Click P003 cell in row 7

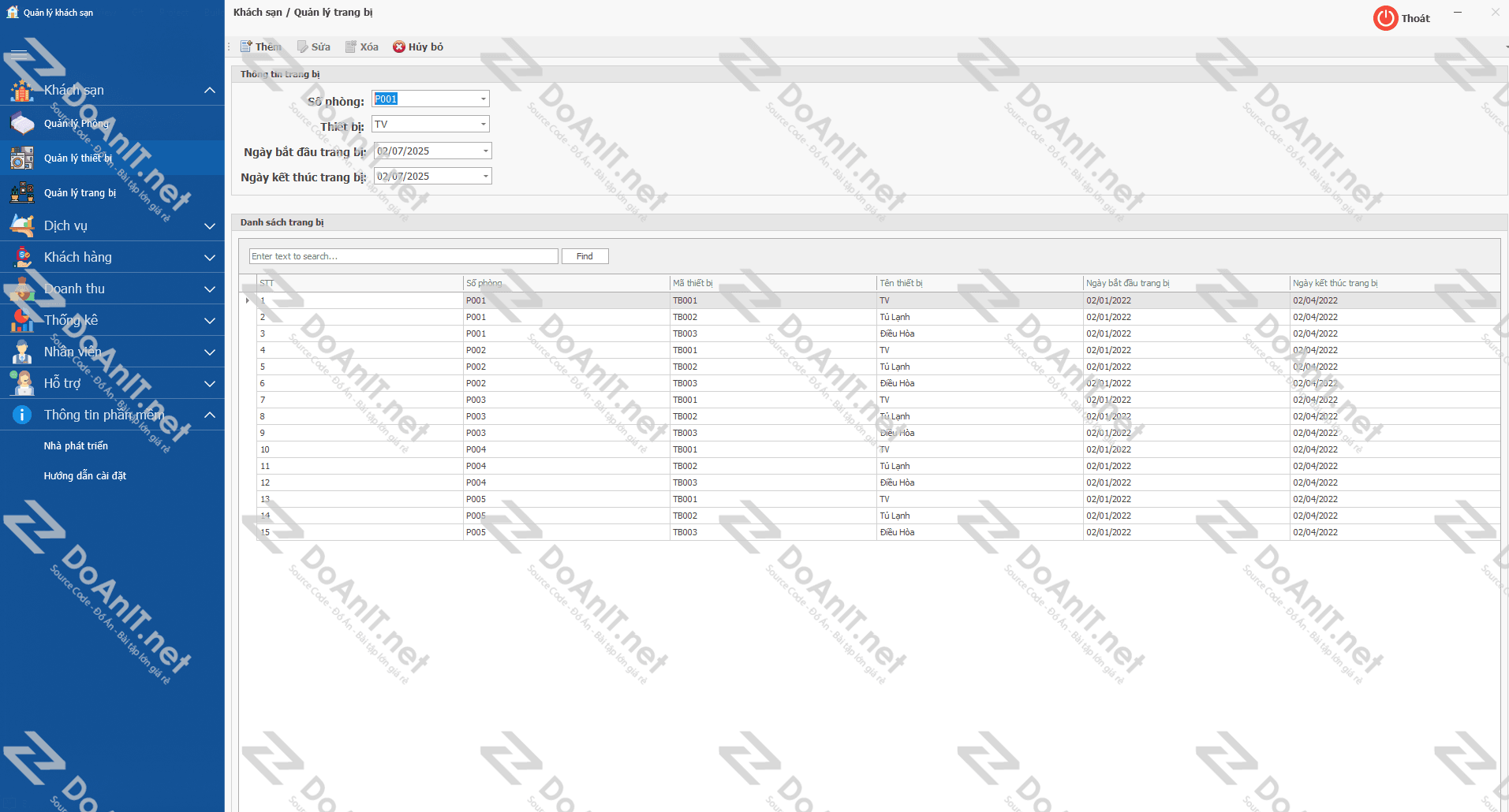[566, 400]
